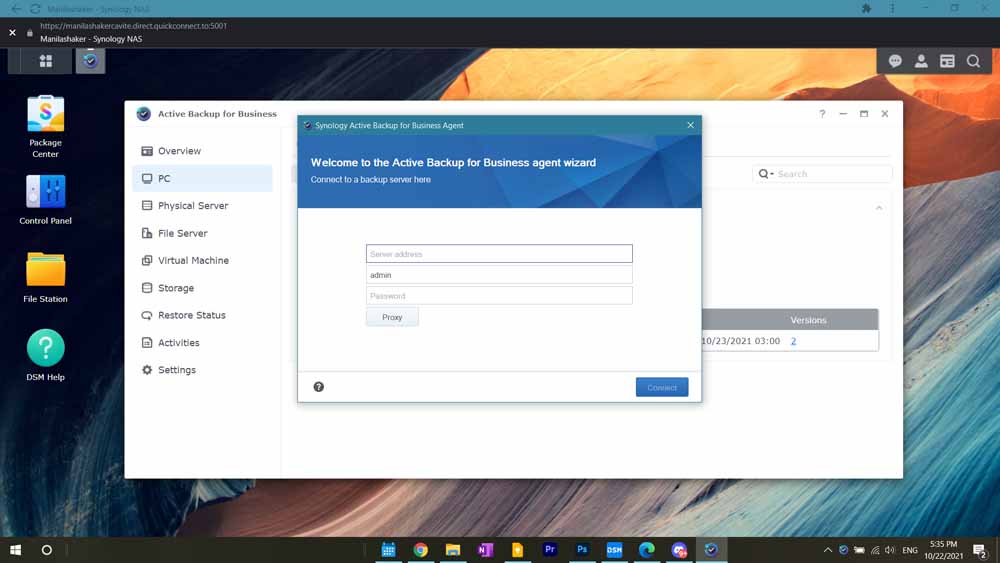The height and width of the screenshot is (563, 1000).
Task: Open calendar app from taskbar
Action: [388, 550]
